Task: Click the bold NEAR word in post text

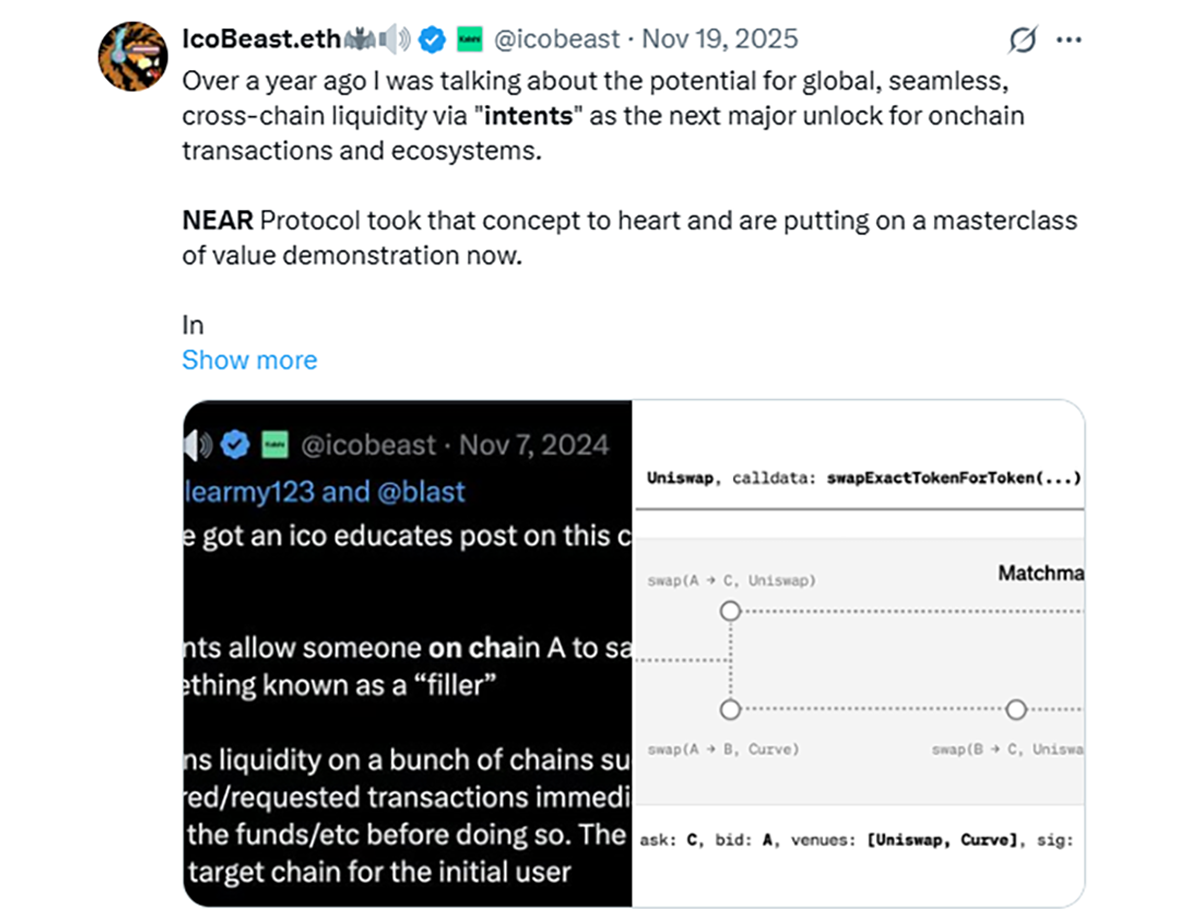Action: click(x=218, y=220)
